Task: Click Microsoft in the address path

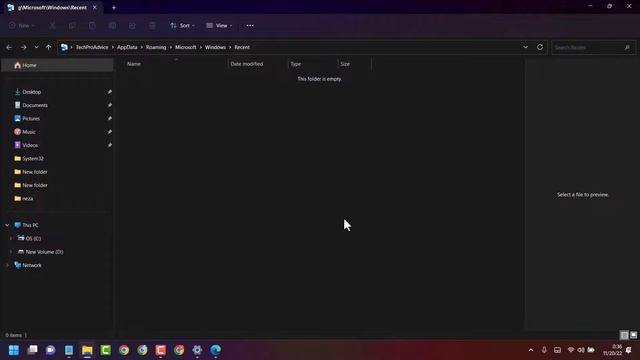Action: [x=186, y=47]
